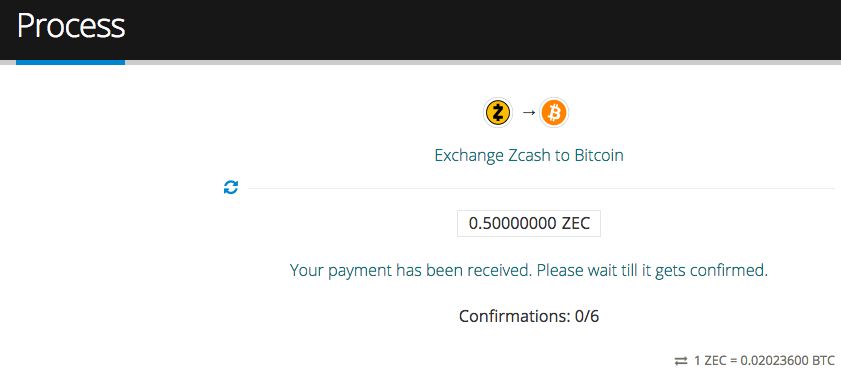Open the Exchange Zcash to Bitcoin link
This screenshot has width=841, height=381.
tap(529, 156)
